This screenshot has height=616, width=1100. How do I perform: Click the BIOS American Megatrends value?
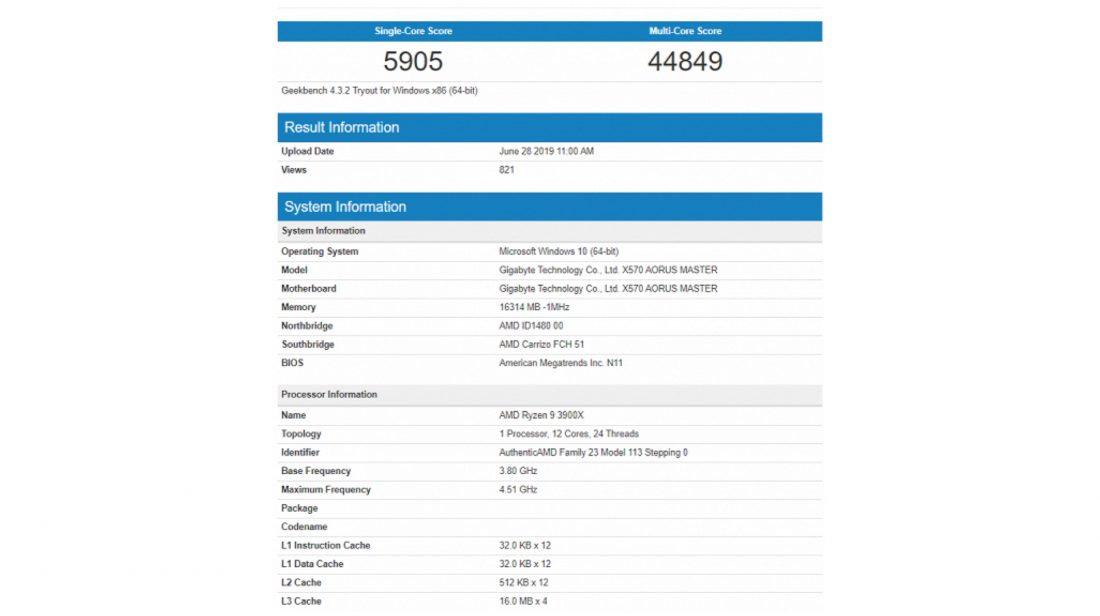pos(560,363)
